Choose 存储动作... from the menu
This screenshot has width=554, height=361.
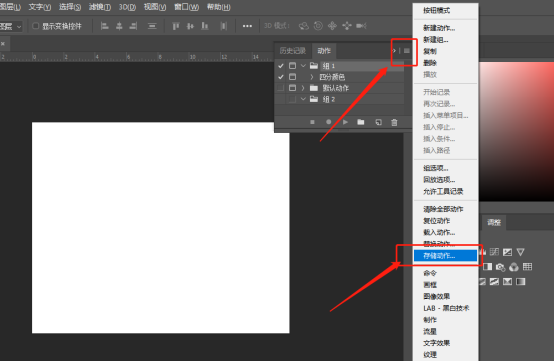tap(445, 256)
